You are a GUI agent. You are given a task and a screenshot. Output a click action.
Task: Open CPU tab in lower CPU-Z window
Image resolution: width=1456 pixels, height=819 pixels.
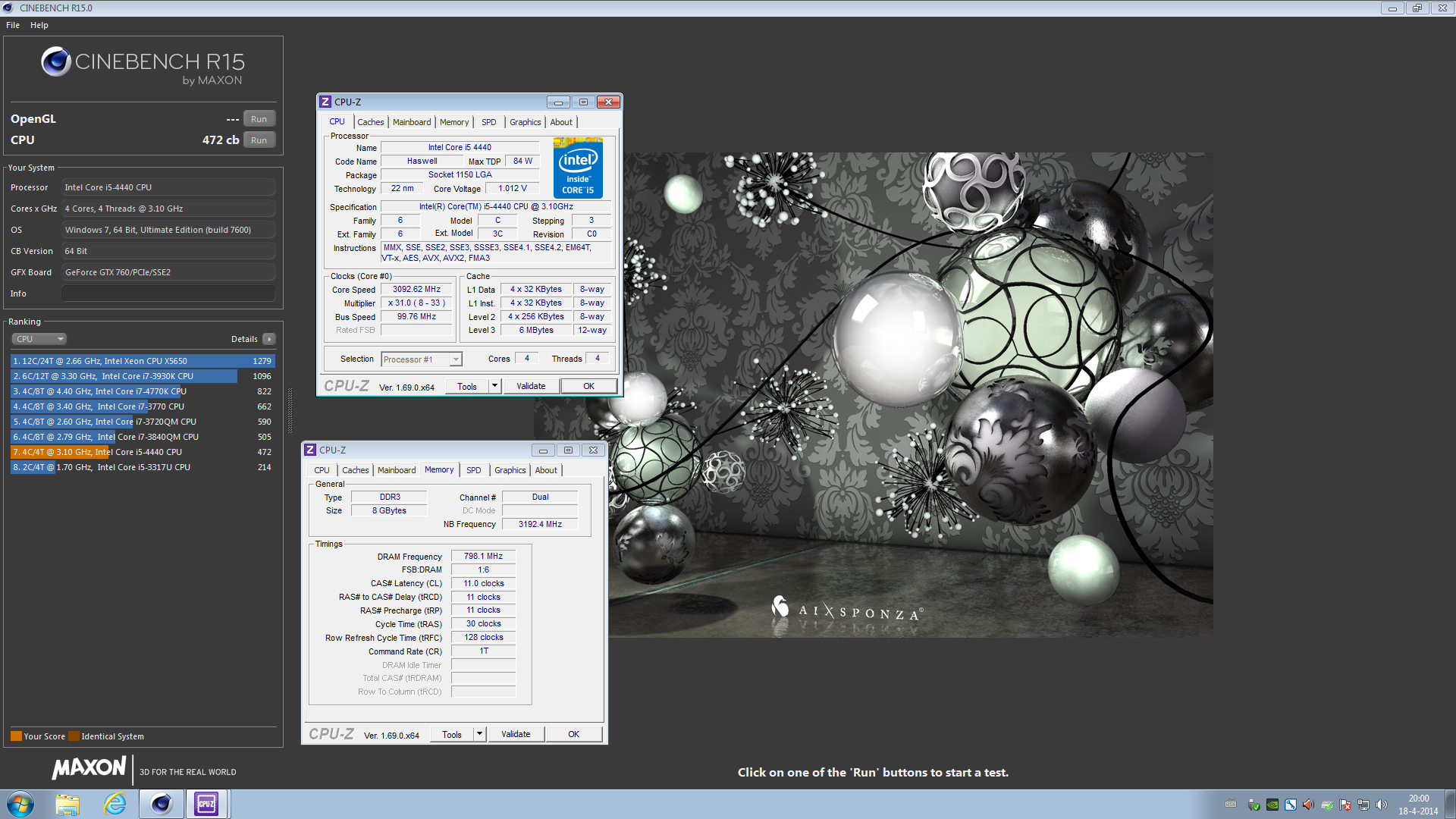(322, 470)
